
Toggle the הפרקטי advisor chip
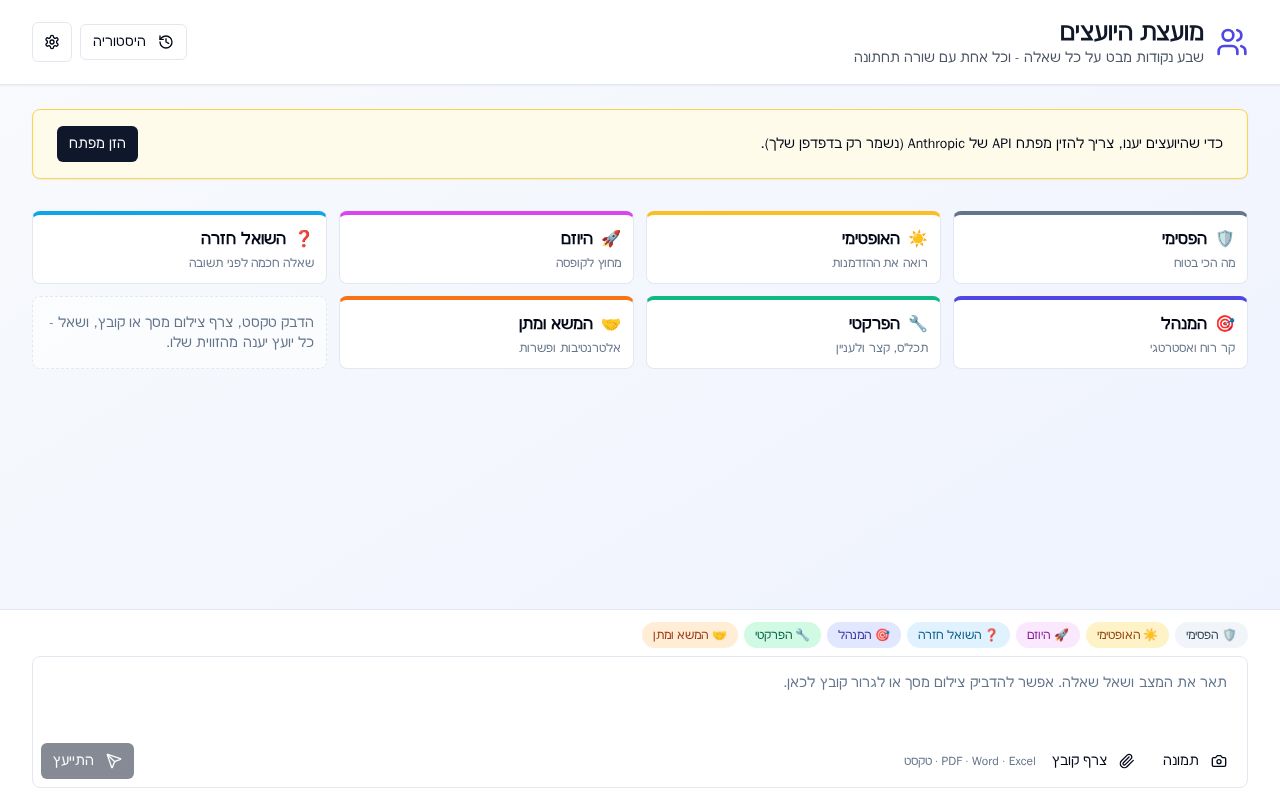(782, 635)
